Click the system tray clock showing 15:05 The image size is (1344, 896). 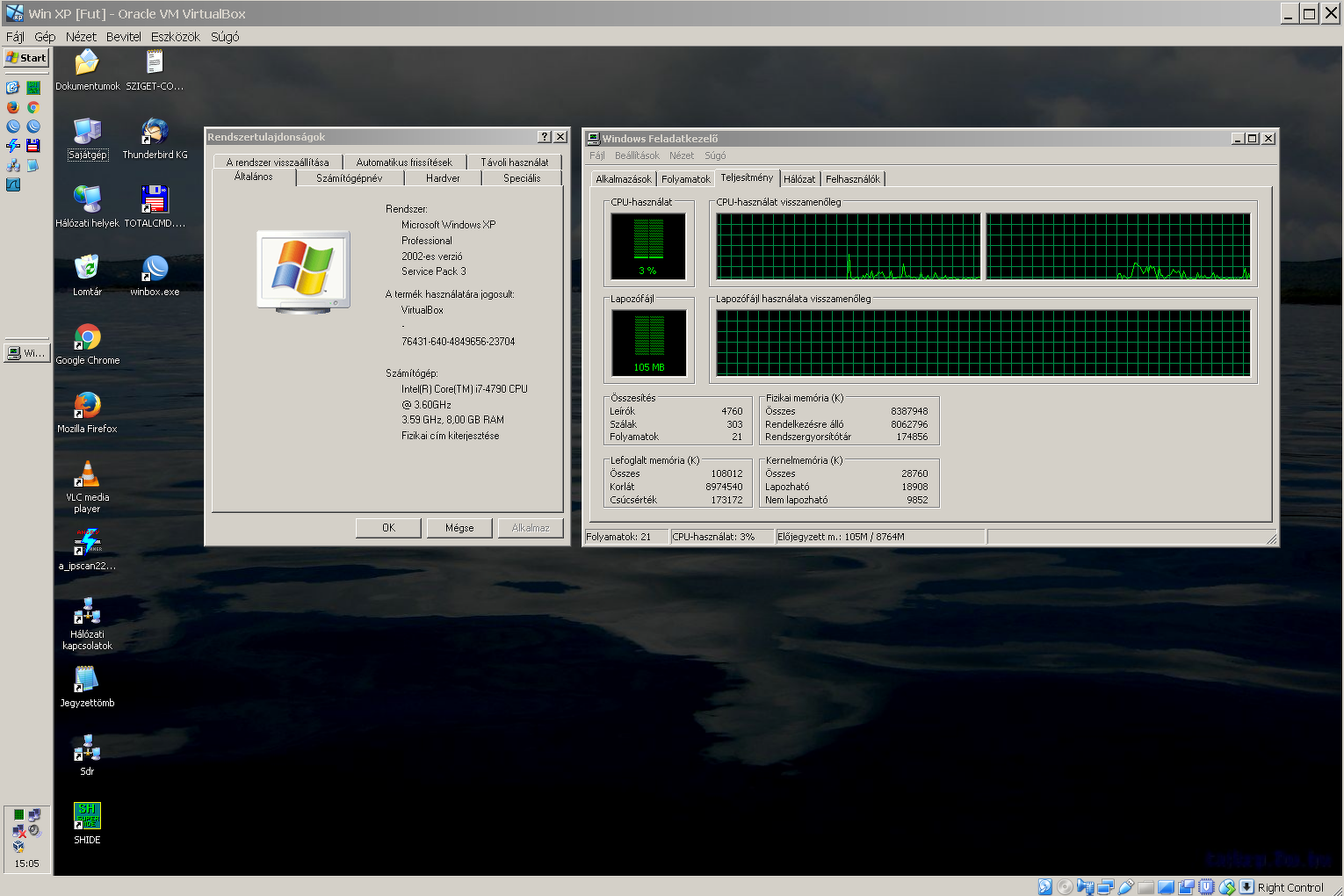27,863
